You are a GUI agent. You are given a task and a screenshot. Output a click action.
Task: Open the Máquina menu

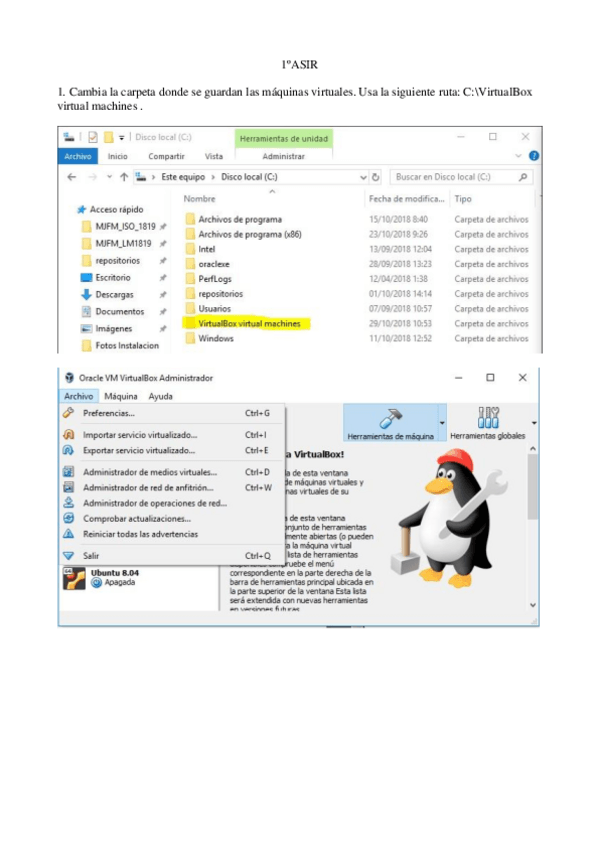pos(121,396)
